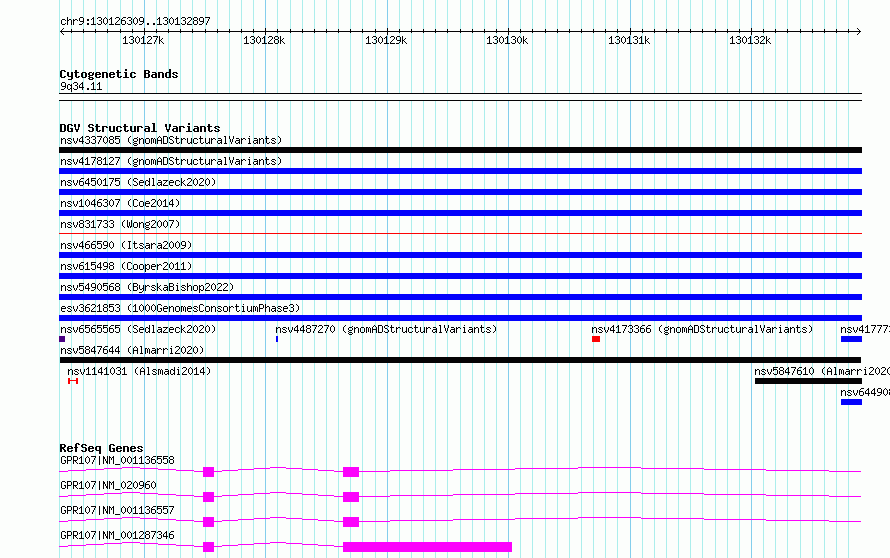The height and width of the screenshot is (558, 890).
Task: Click second exon of GPR107 NM_001136558
Action: 351,472
